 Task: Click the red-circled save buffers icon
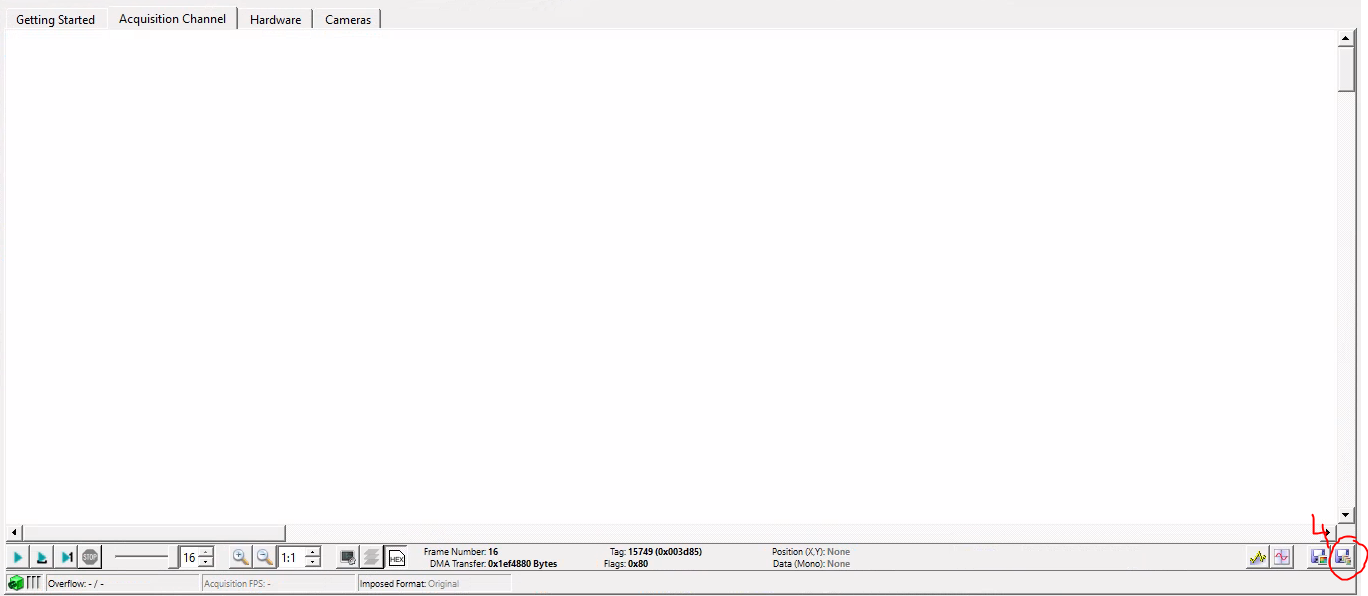click(x=1344, y=558)
